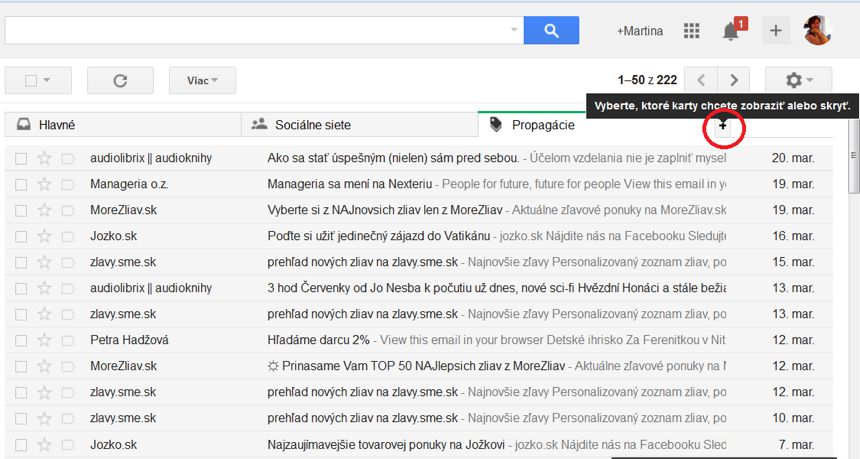The height and width of the screenshot is (459, 860).
Task: Open the Viac dropdown menu
Action: point(202,81)
